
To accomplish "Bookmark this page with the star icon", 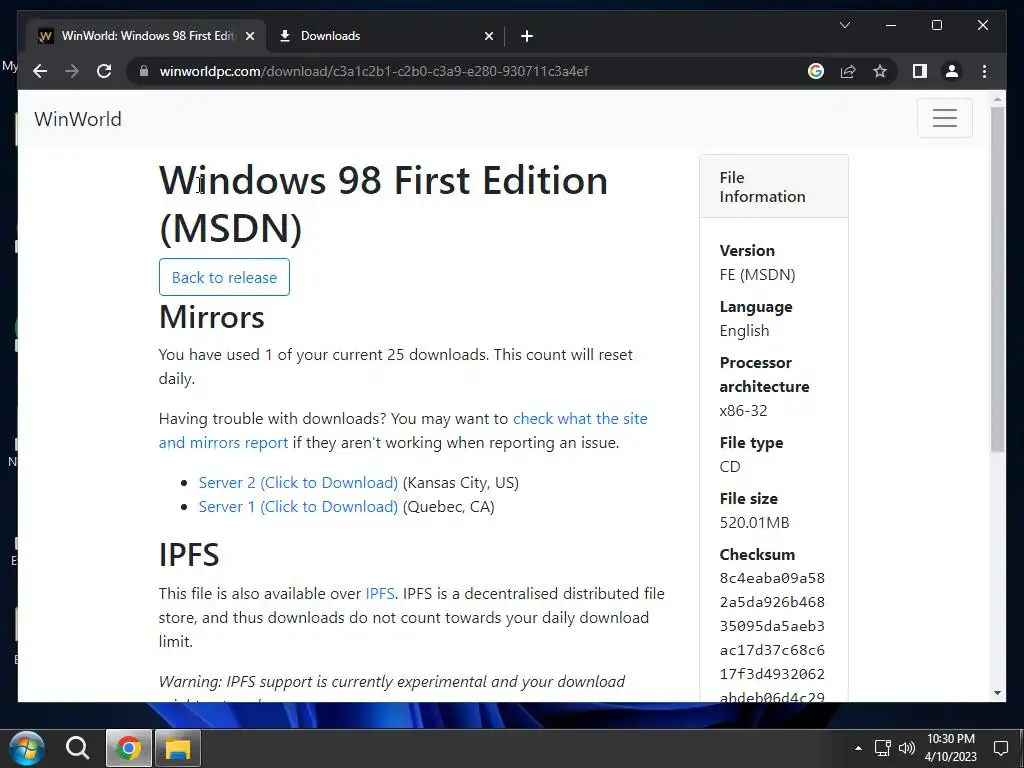I will coord(880,71).
